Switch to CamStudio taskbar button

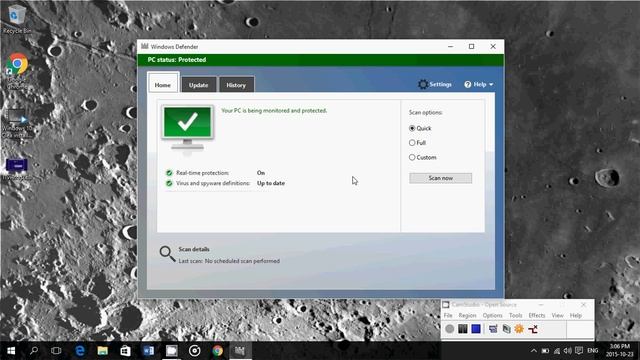click(x=171, y=351)
